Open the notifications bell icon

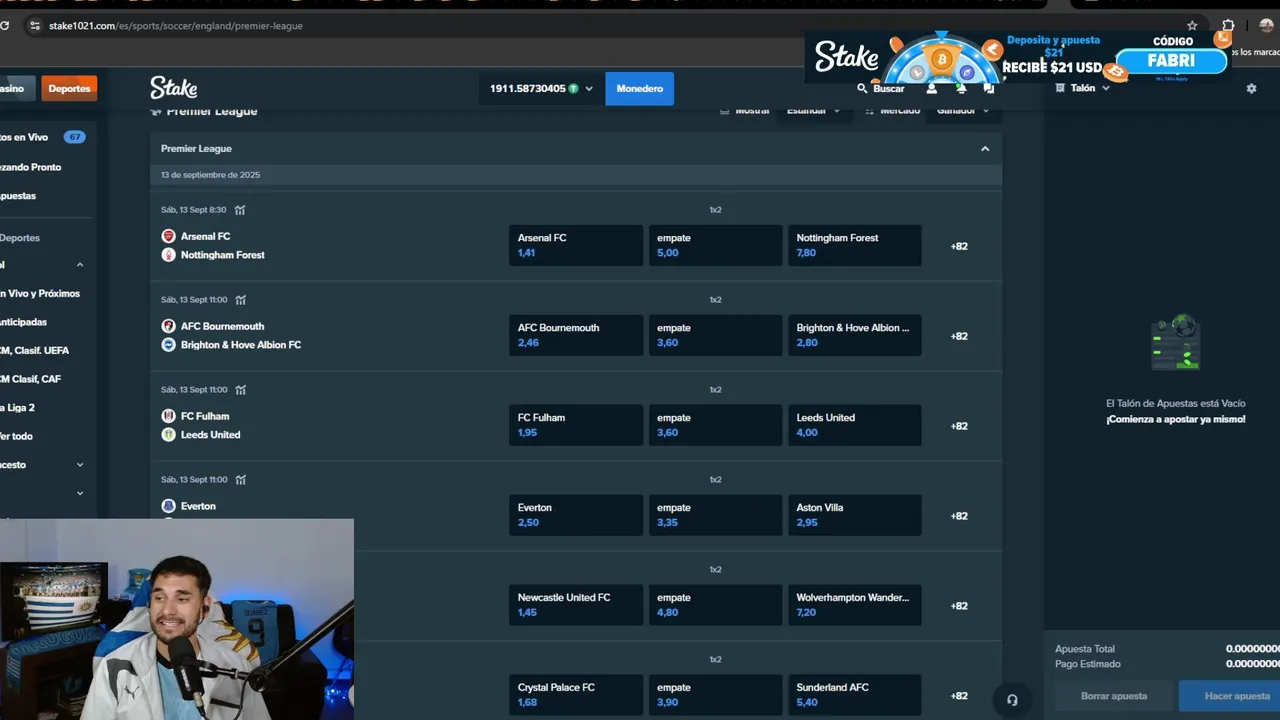click(960, 88)
